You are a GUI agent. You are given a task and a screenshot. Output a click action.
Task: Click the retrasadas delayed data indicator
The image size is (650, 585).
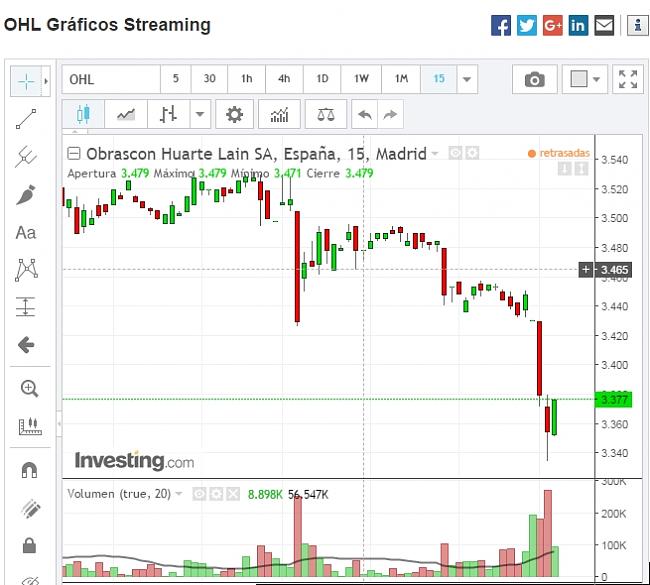click(559, 153)
